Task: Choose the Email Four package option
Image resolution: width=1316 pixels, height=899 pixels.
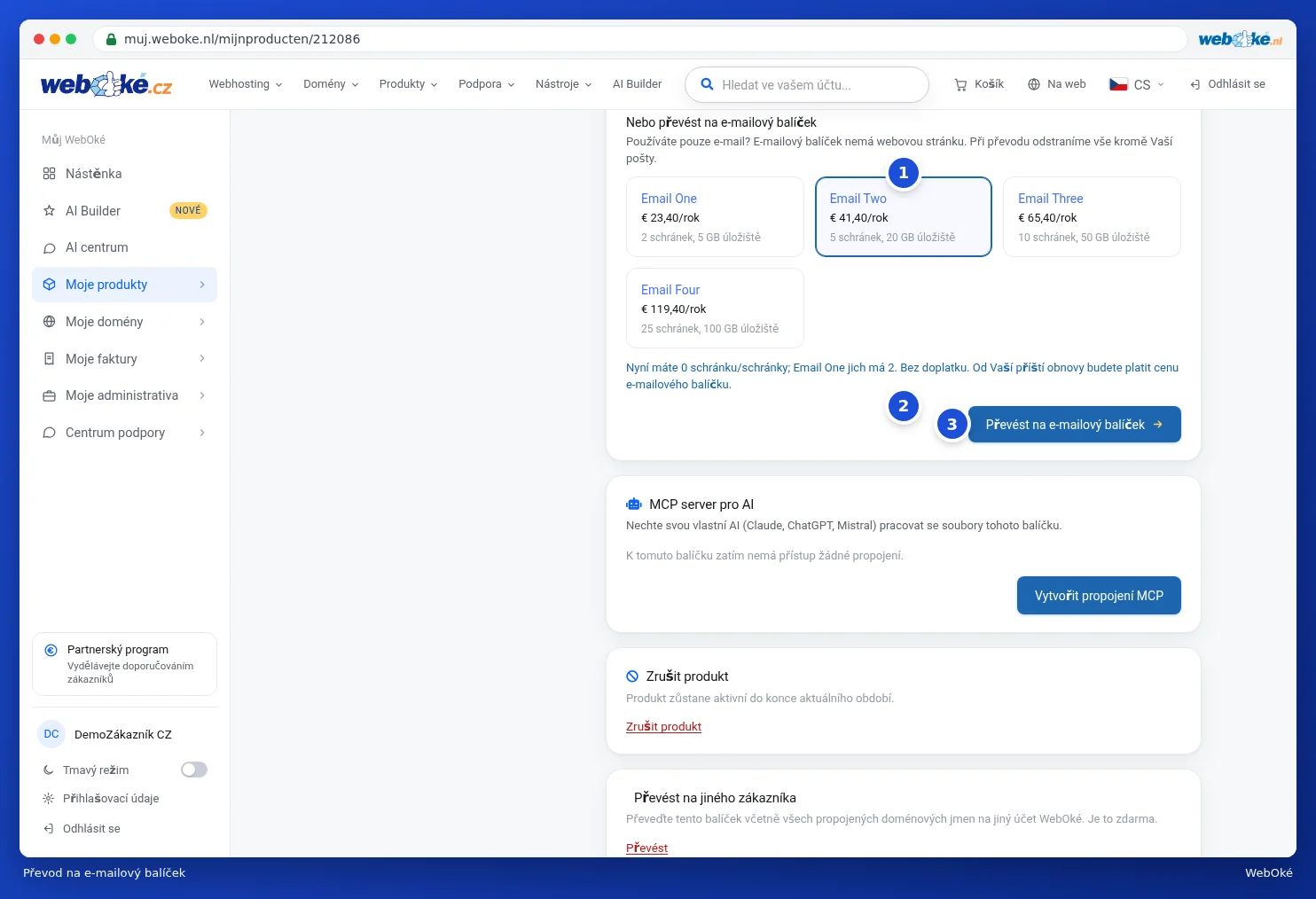Action: click(715, 308)
